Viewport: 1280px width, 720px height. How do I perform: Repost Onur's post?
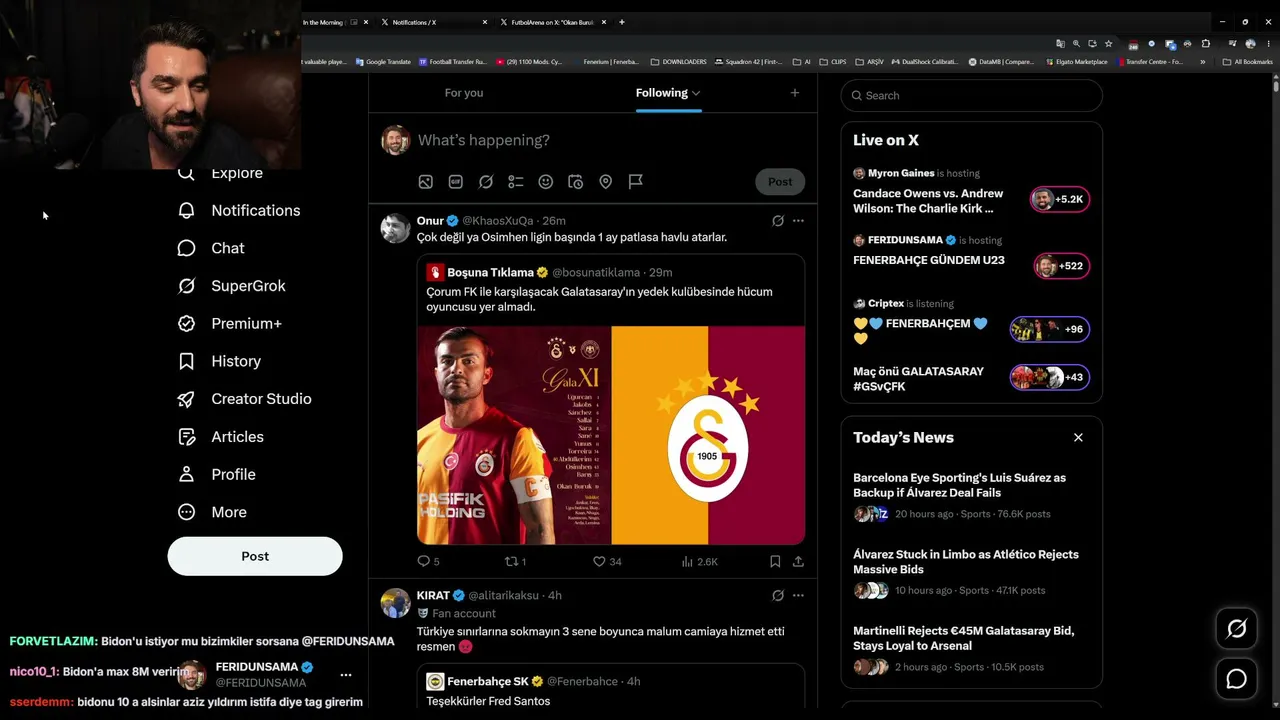[515, 562]
